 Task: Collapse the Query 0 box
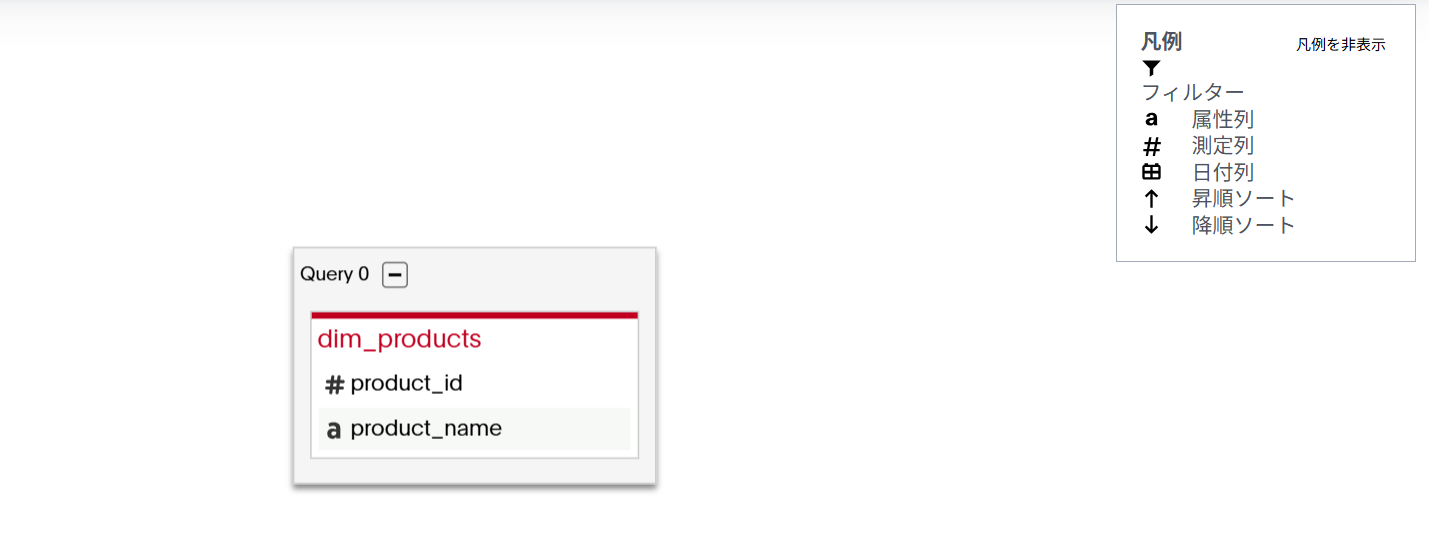395,274
